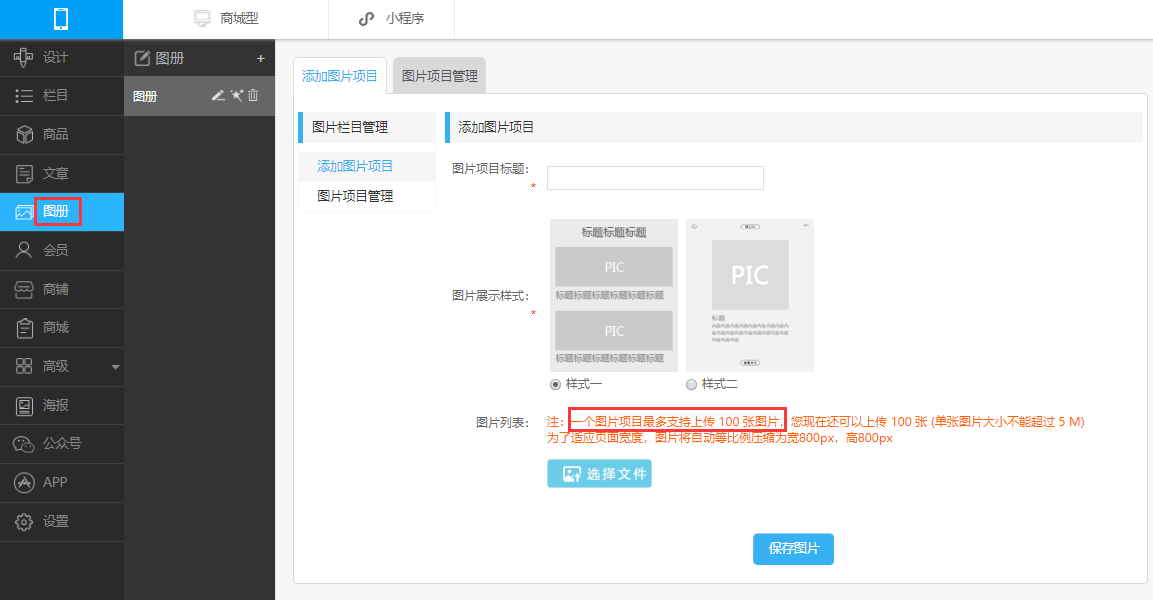
Task: Click magic wand icon on 图册 row
Action: click(236, 96)
